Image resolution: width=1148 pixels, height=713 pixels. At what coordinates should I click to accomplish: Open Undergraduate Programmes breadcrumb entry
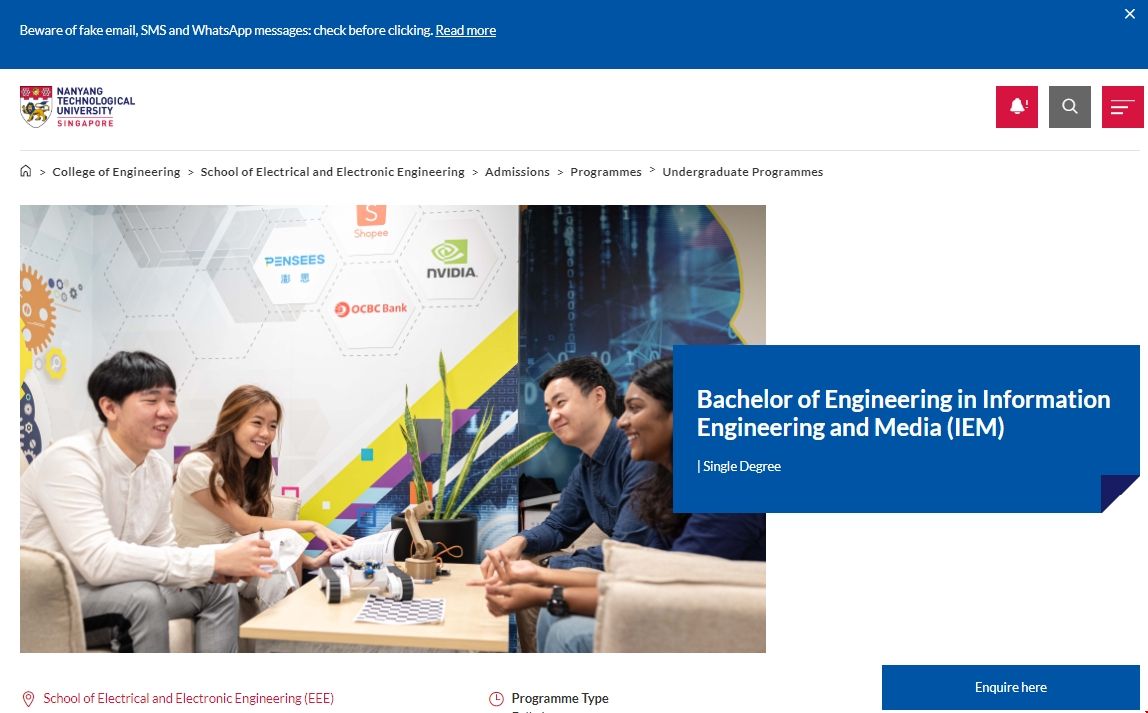(x=743, y=171)
